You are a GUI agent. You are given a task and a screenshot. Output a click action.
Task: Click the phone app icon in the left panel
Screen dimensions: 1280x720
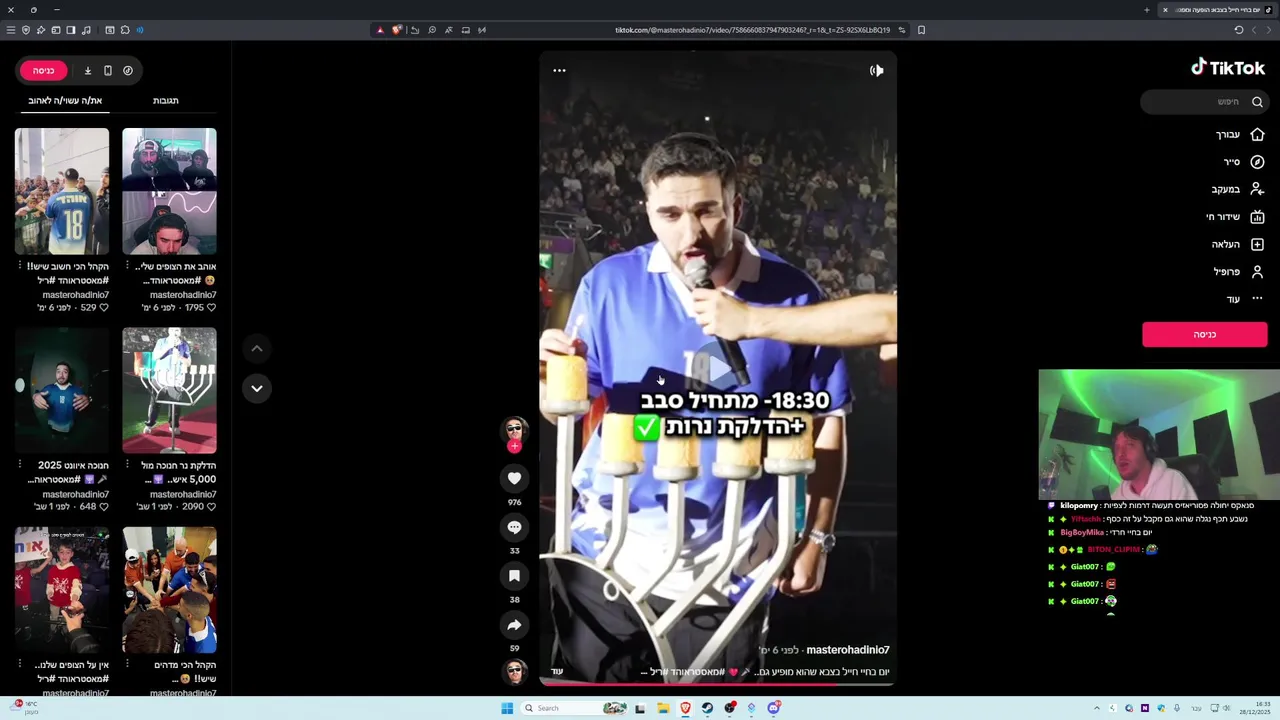108,70
